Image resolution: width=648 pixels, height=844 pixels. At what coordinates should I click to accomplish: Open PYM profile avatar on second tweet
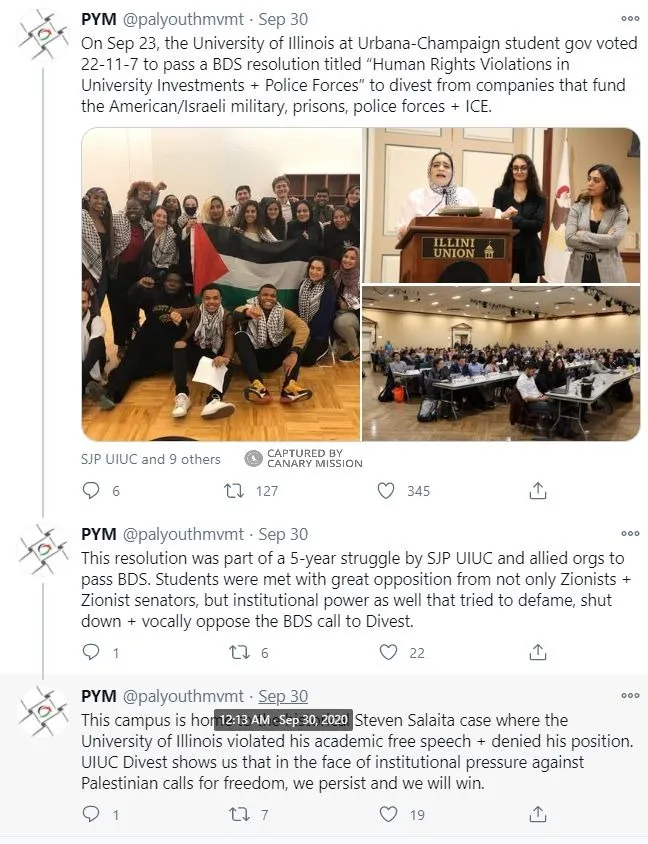43,550
